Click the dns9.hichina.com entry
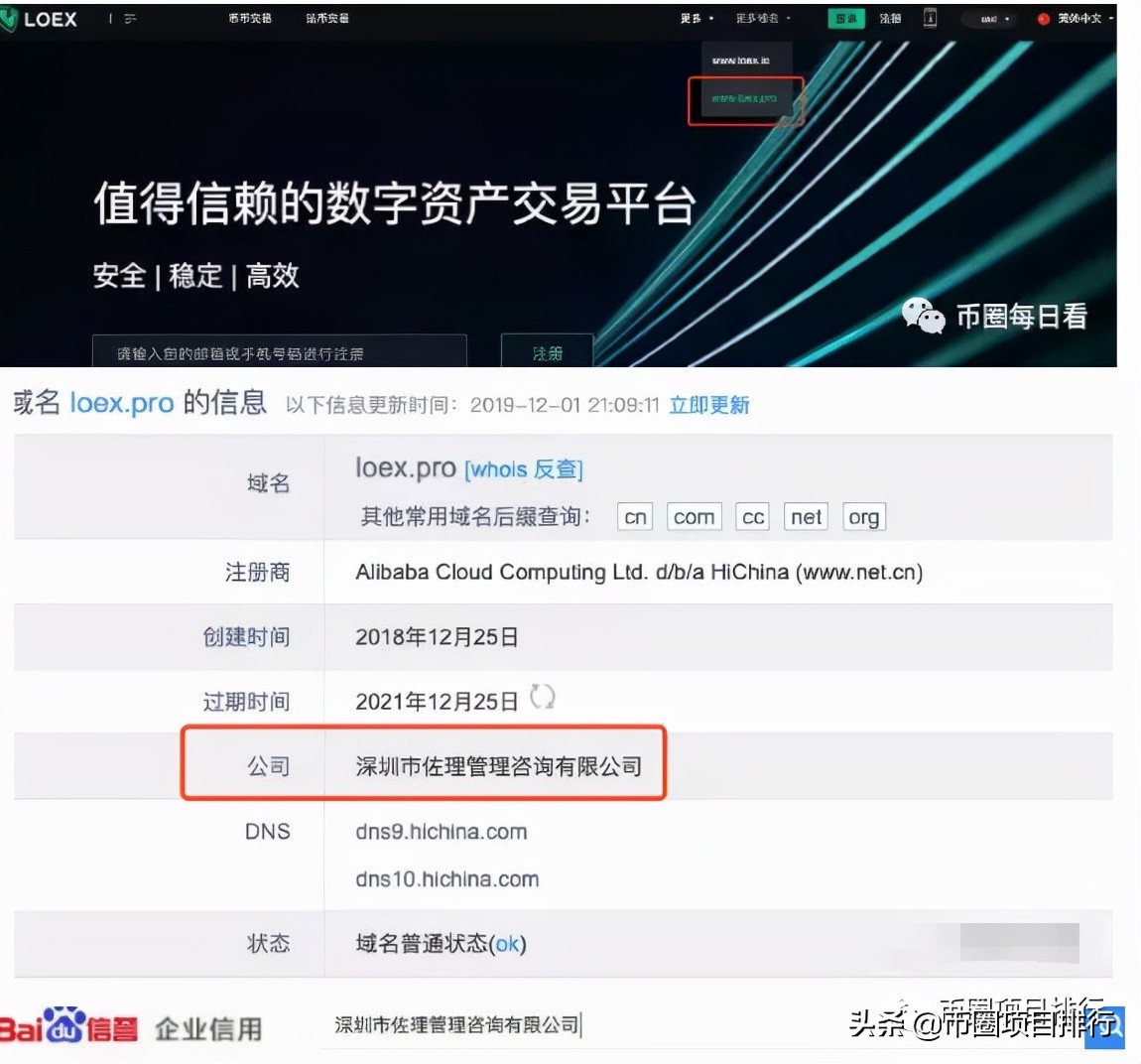This screenshot has height=1064, width=1141. point(441,832)
